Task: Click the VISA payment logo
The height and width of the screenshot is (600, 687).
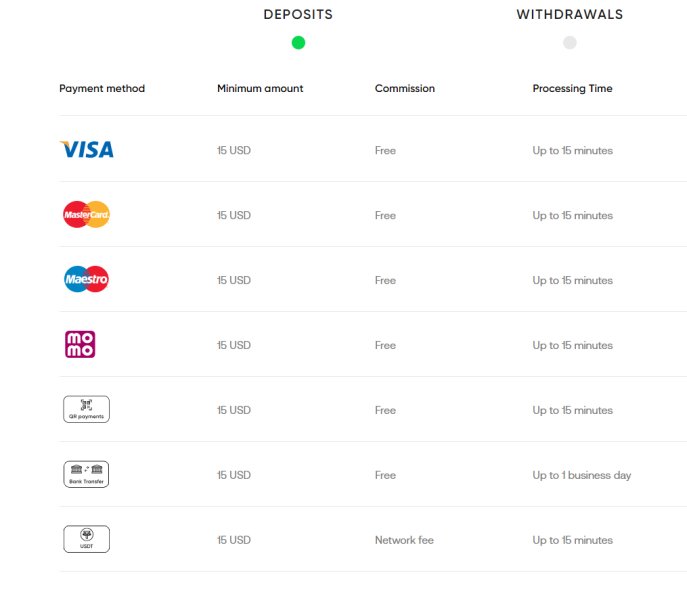Action: [86, 149]
